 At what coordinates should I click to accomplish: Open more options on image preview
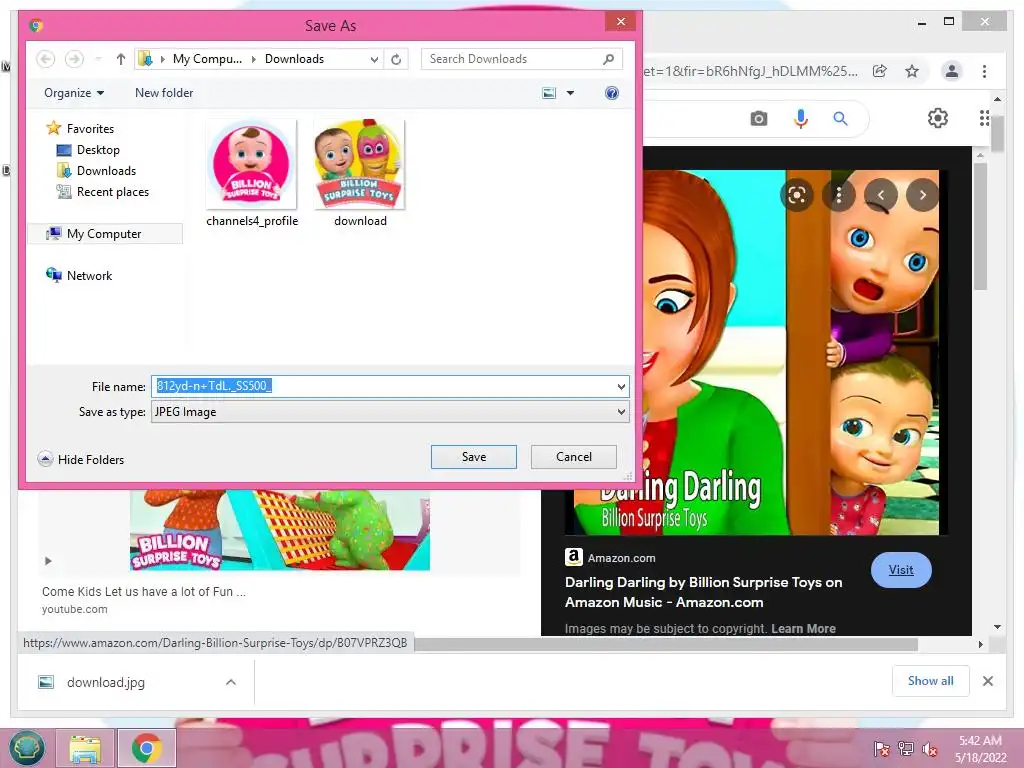click(x=839, y=195)
